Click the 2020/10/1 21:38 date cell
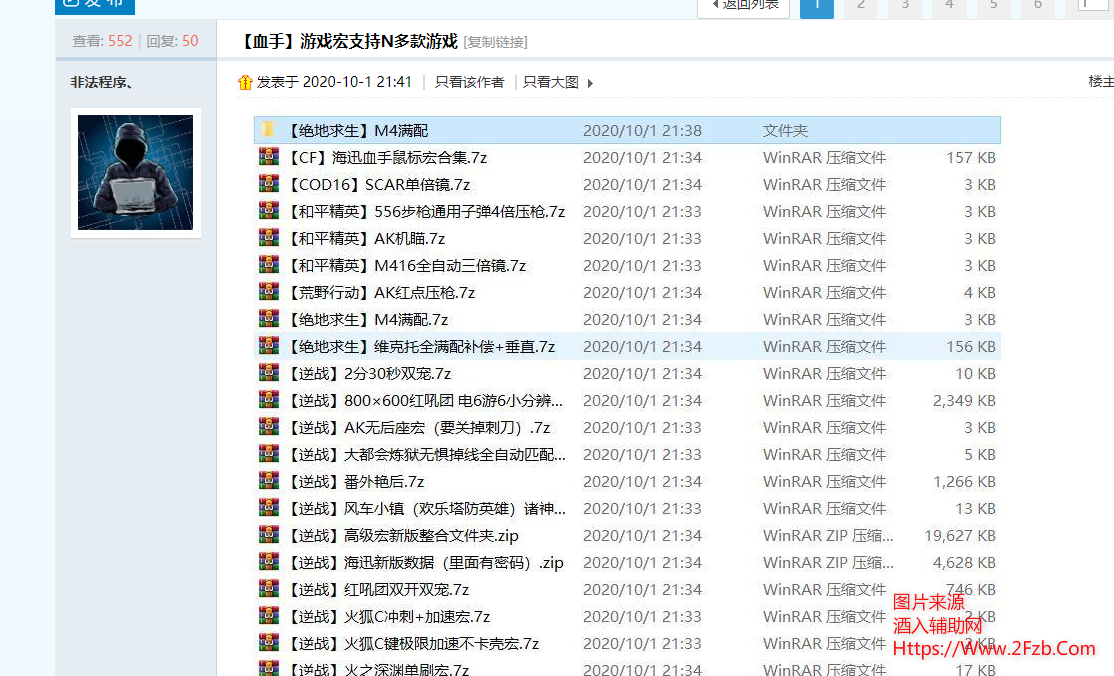 [642, 130]
